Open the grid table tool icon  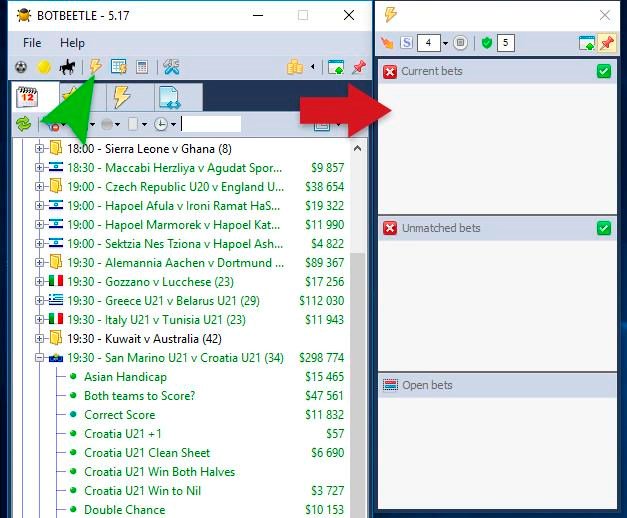click(119, 67)
